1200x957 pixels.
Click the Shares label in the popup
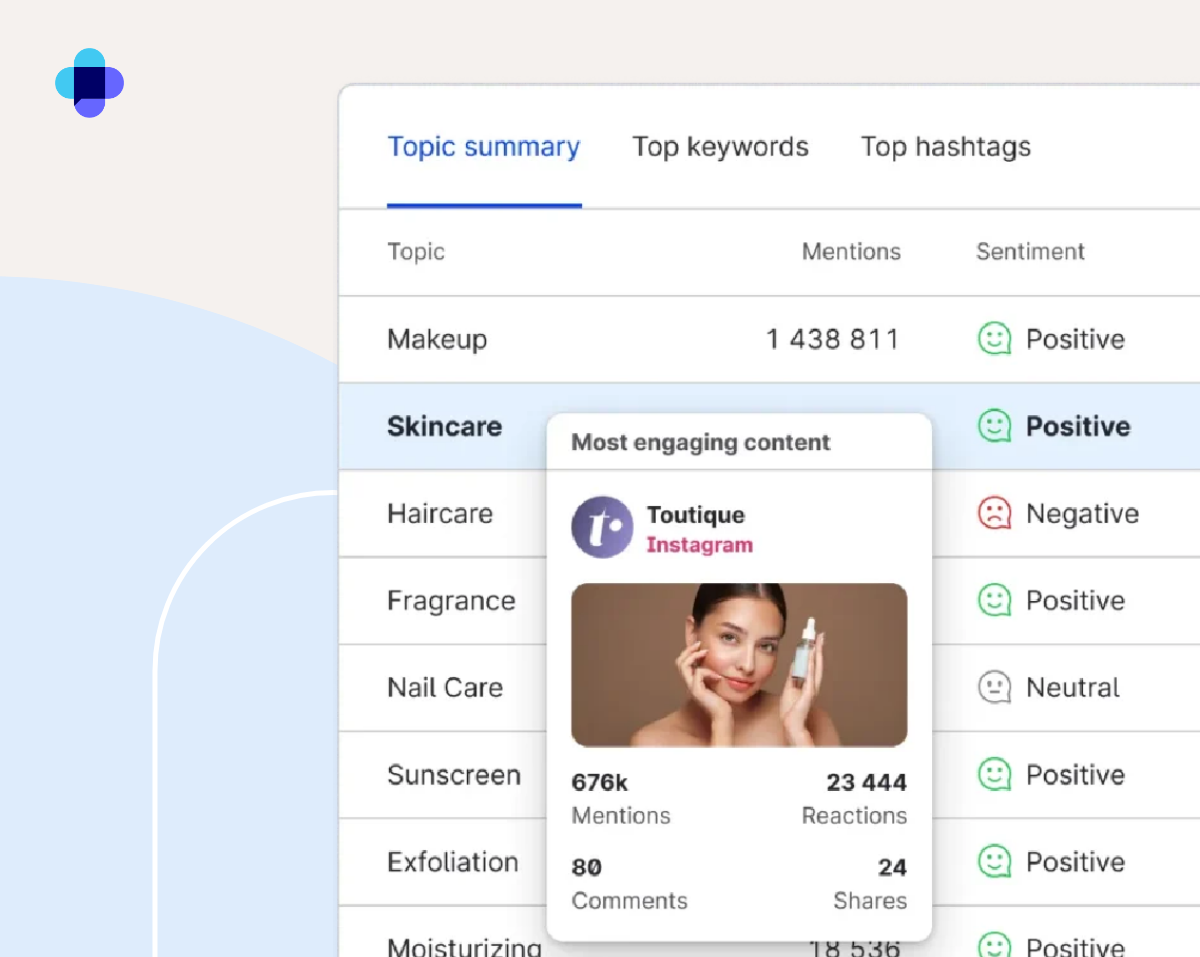click(870, 901)
